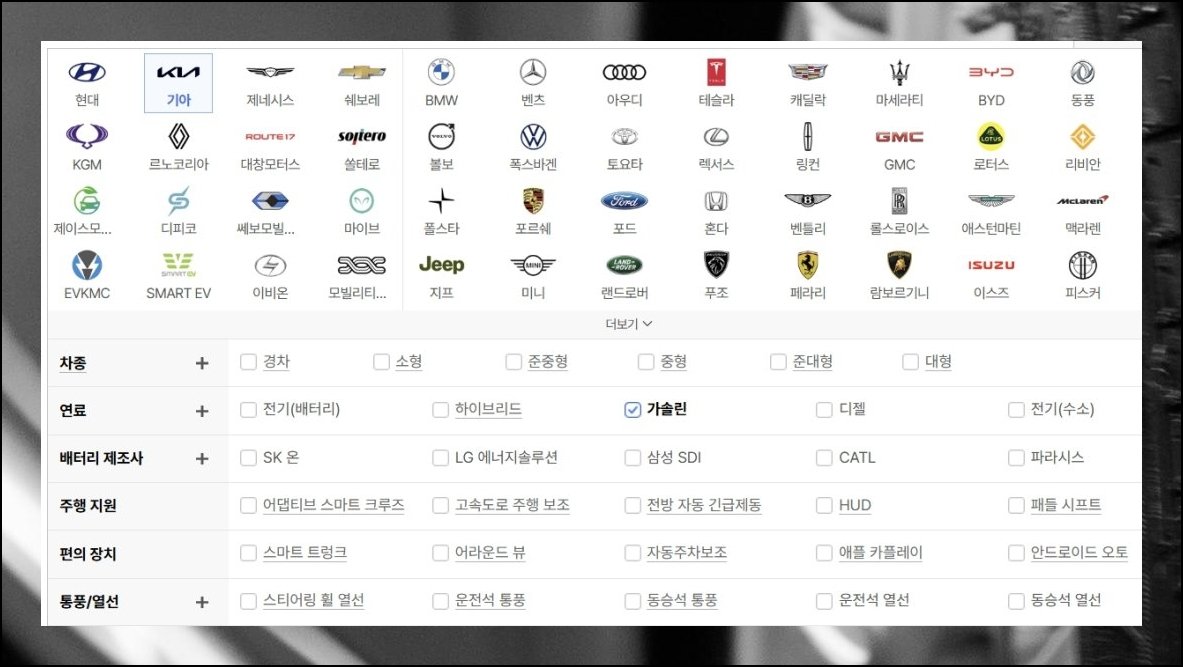Viewport: 1183px width, 667px height.
Task: Click the 전방 자동 긴급제동 link
Action: point(704,505)
